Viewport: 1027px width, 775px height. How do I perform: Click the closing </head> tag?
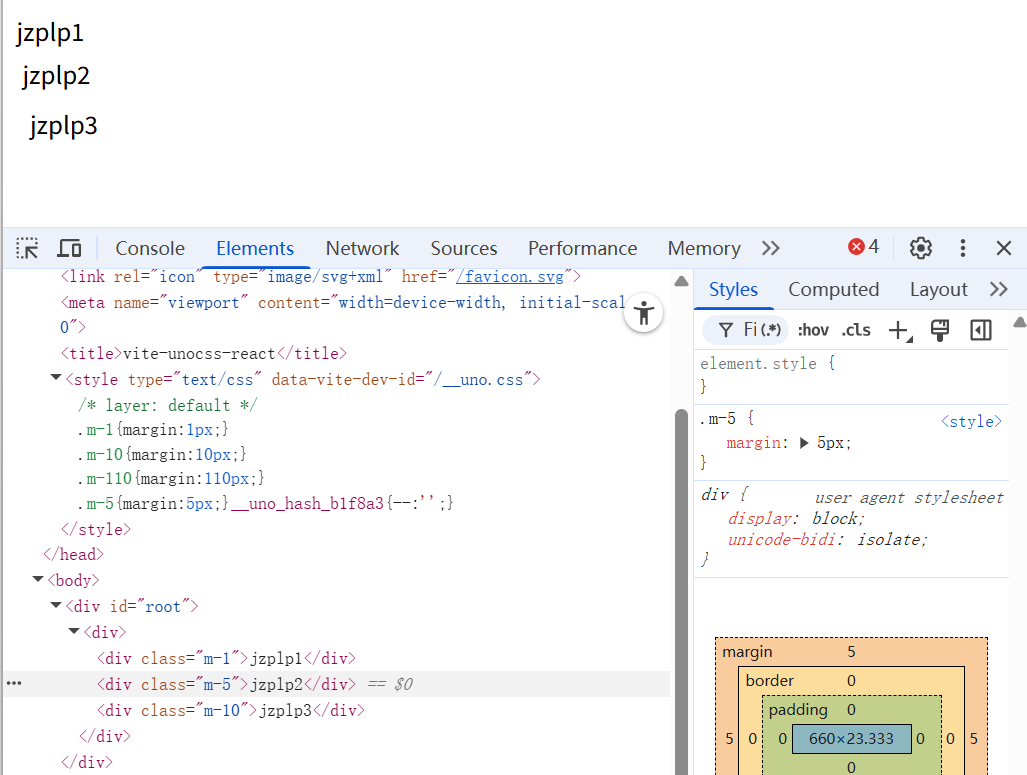[73, 554]
